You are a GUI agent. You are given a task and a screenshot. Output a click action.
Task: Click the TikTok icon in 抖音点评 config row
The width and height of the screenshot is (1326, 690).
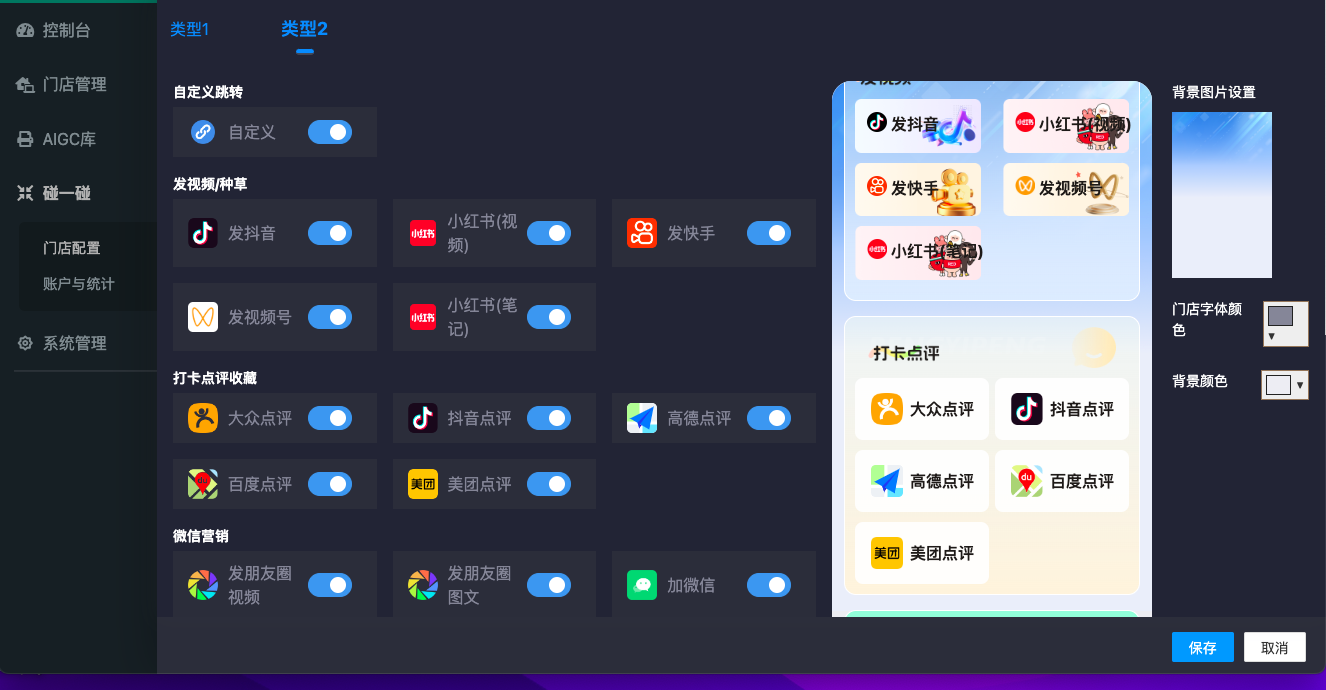(x=423, y=417)
